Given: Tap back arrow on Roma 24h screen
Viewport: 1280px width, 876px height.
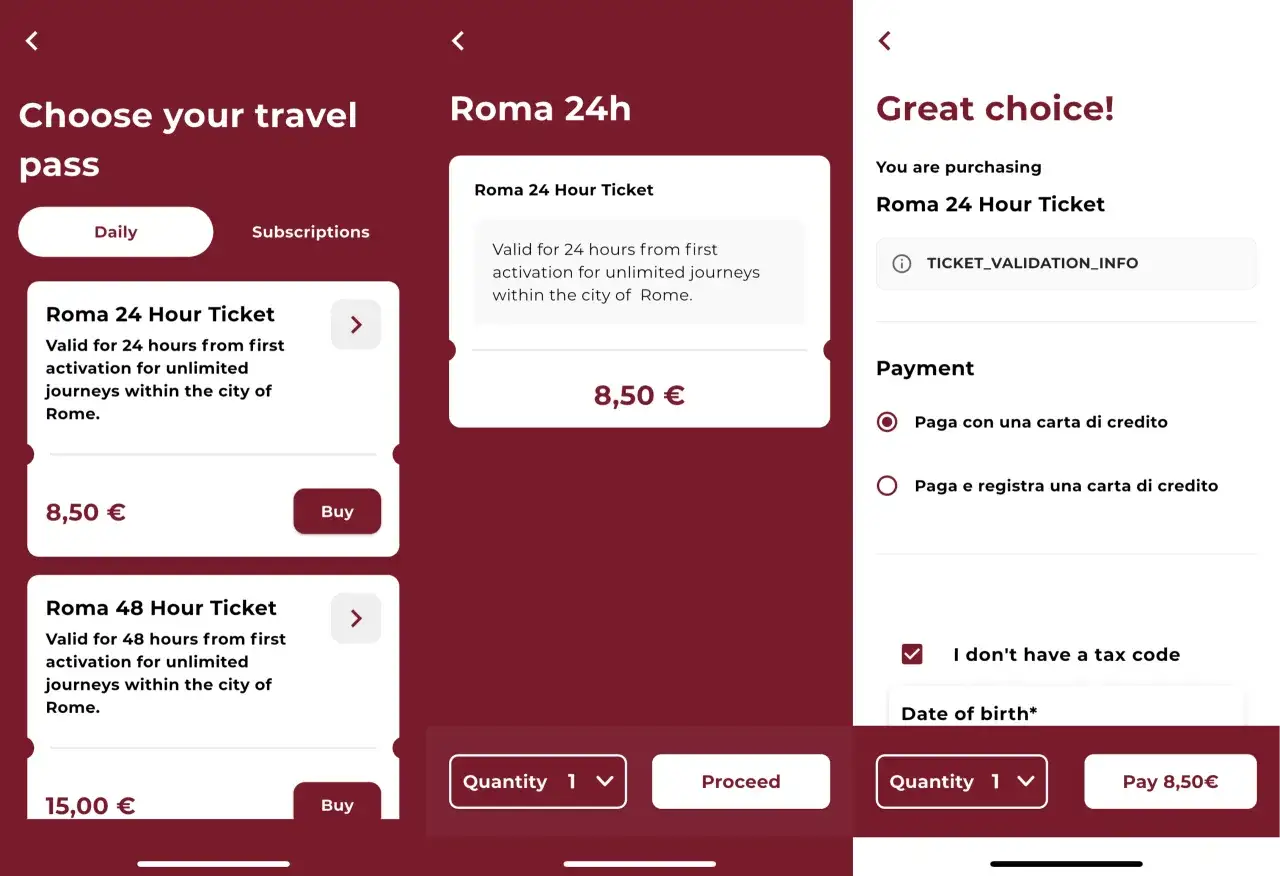Looking at the screenshot, I should [x=458, y=41].
